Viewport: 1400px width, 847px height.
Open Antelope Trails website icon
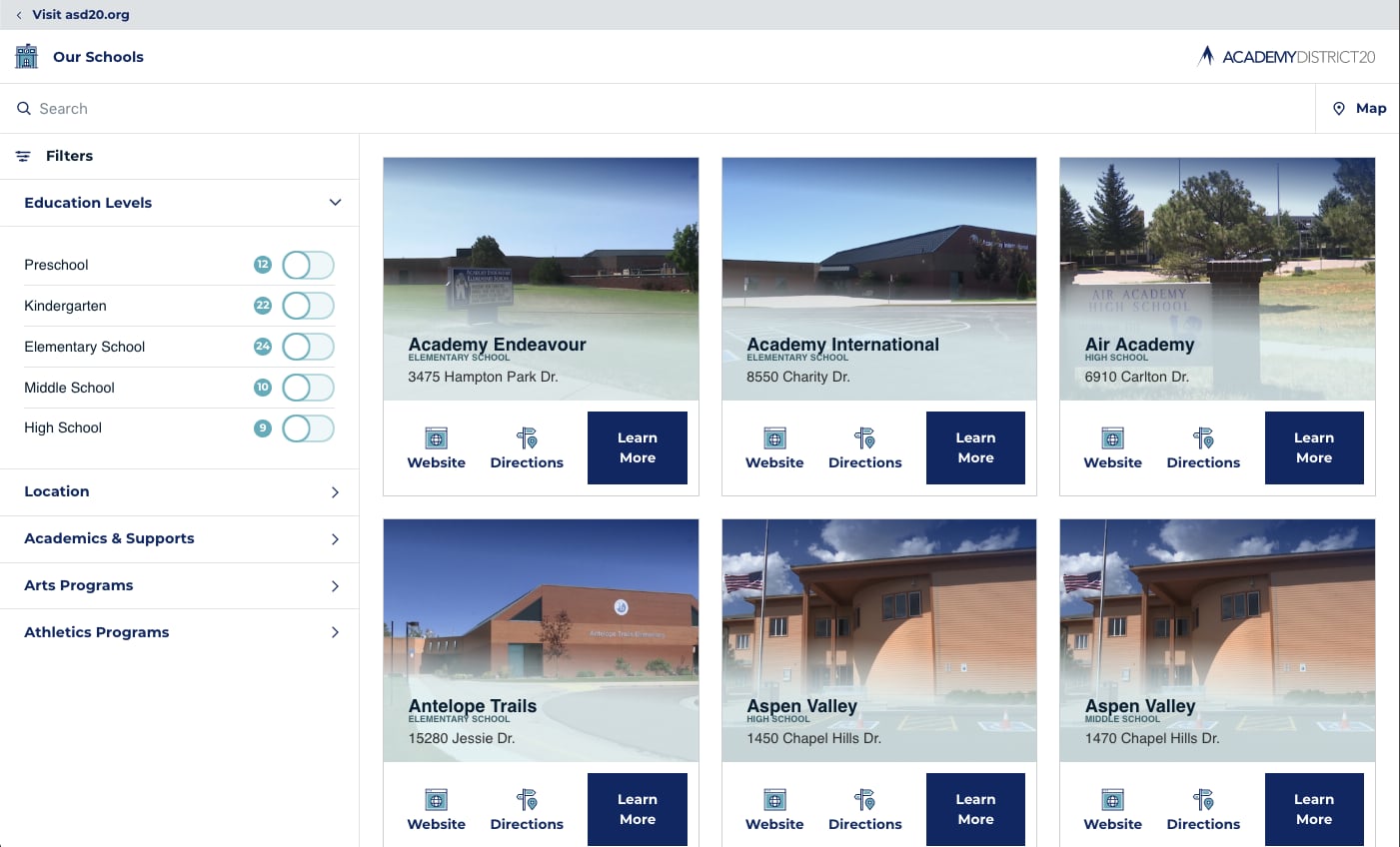click(x=437, y=800)
